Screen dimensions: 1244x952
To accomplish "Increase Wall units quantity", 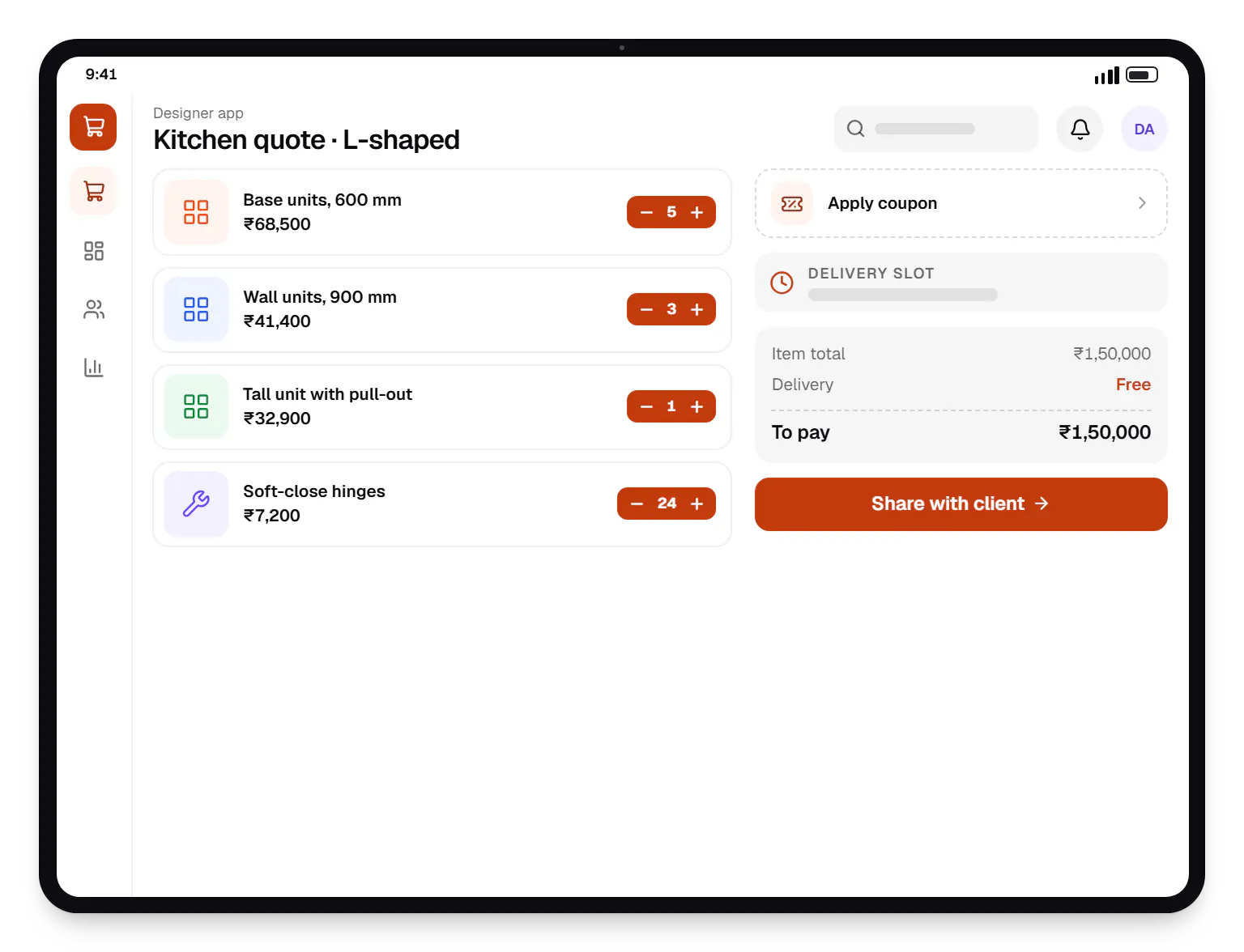I will click(x=697, y=309).
